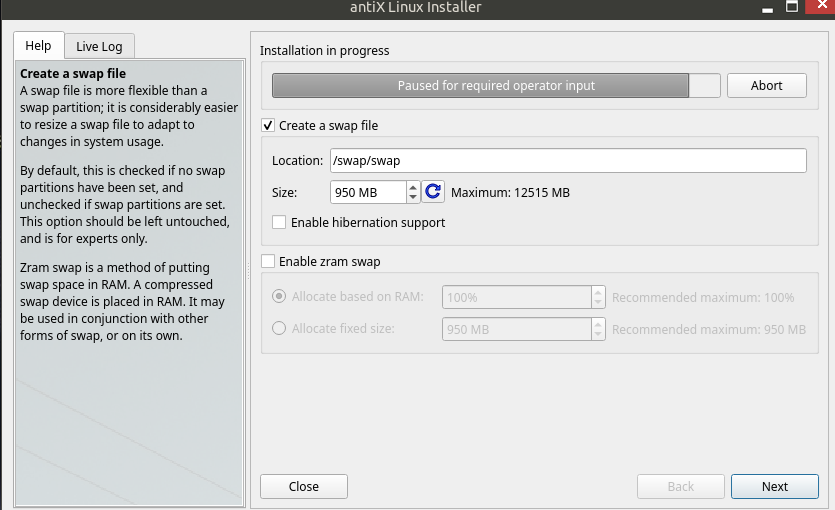Select Allocate based on RAM option
The height and width of the screenshot is (510, 835).
(x=279, y=297)
